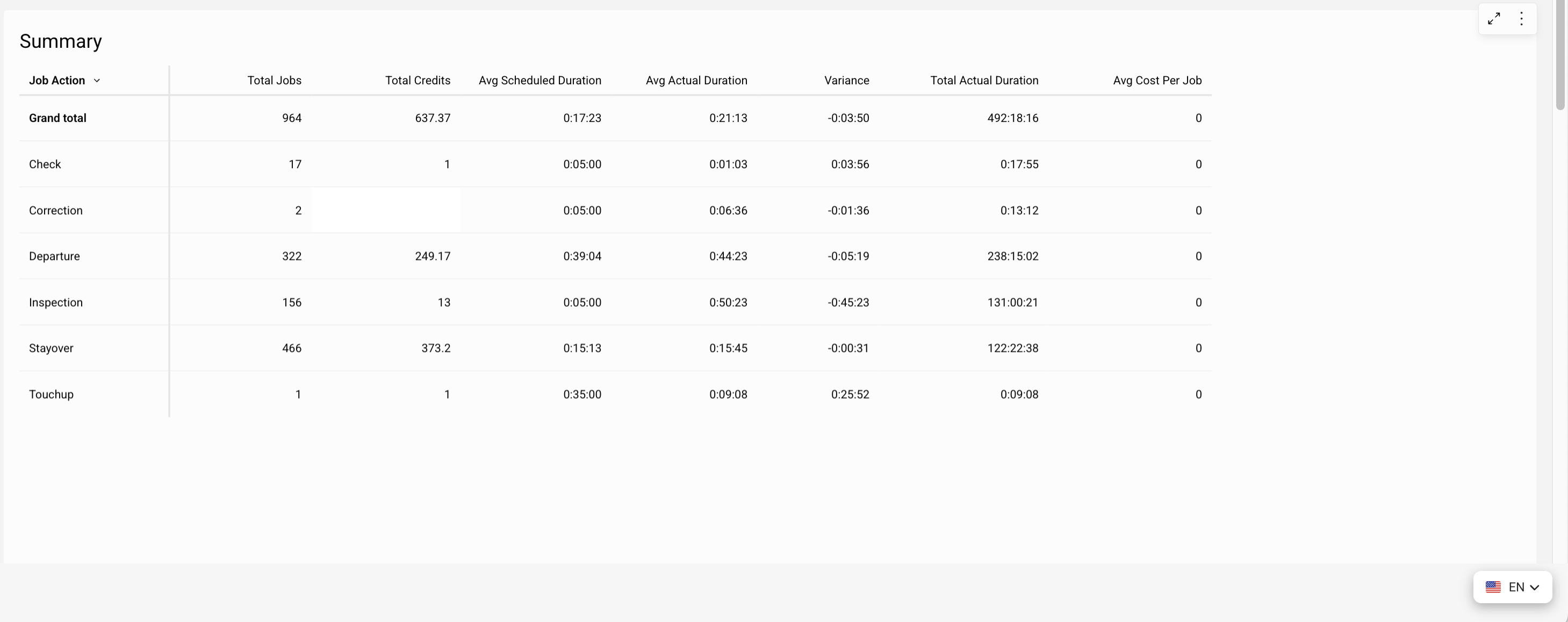Click Departure credits 249.17
The width and height of the screenshot is (1568, 622).
[433, 256]
